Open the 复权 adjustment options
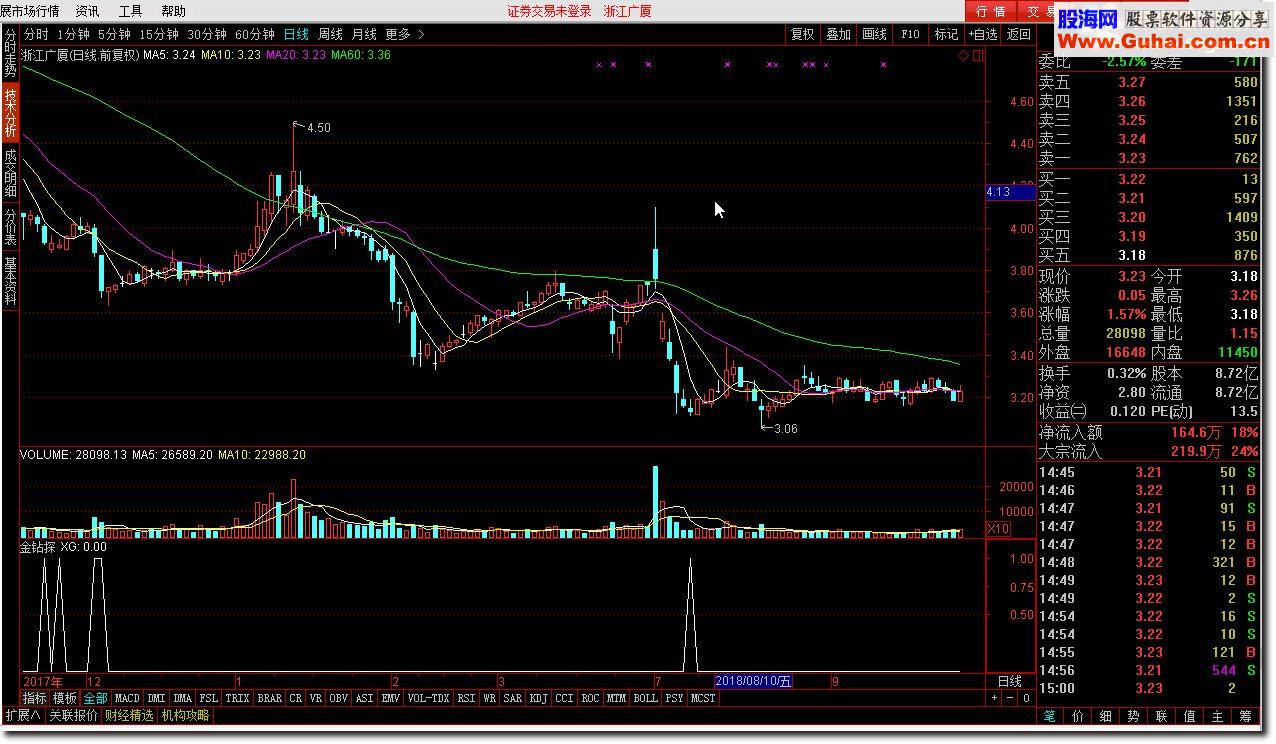The width and height of the screenshot is (1276, 744). [x=803, y=34]
